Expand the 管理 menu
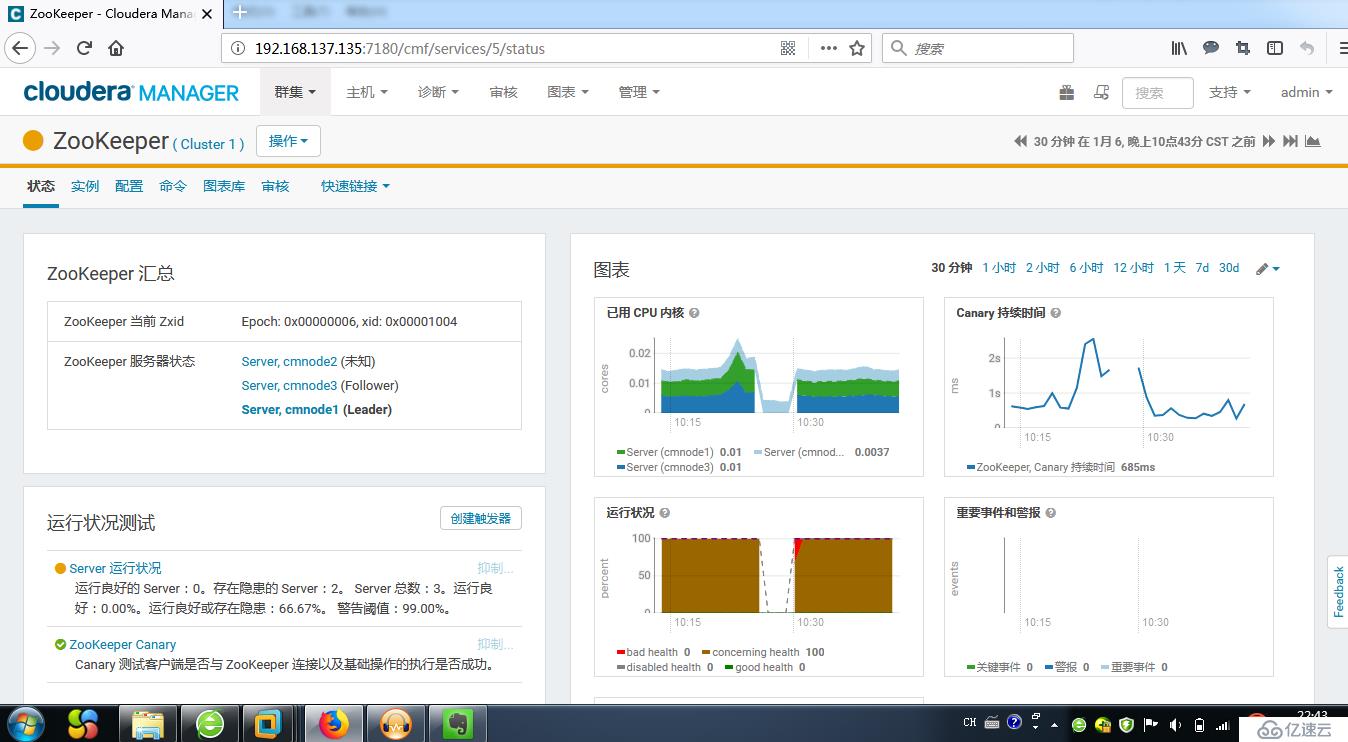This screenshot has height=742, width=1348. click(639, 92)
